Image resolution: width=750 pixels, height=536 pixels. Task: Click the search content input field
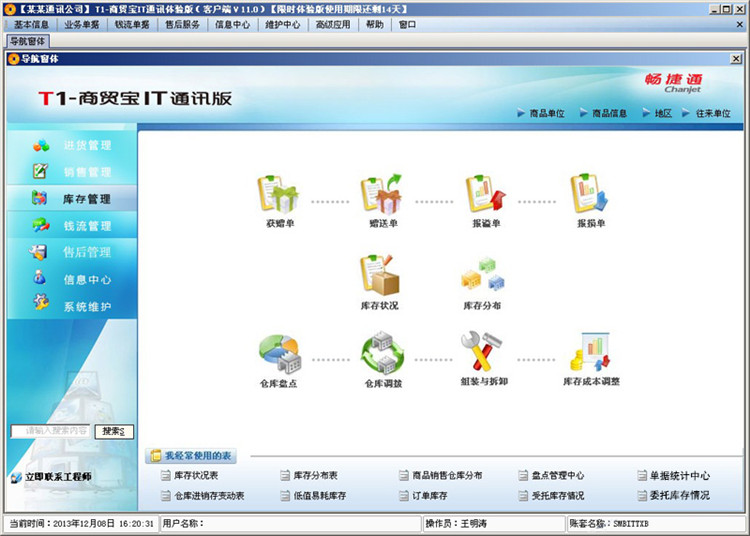[x=51, y=431]
